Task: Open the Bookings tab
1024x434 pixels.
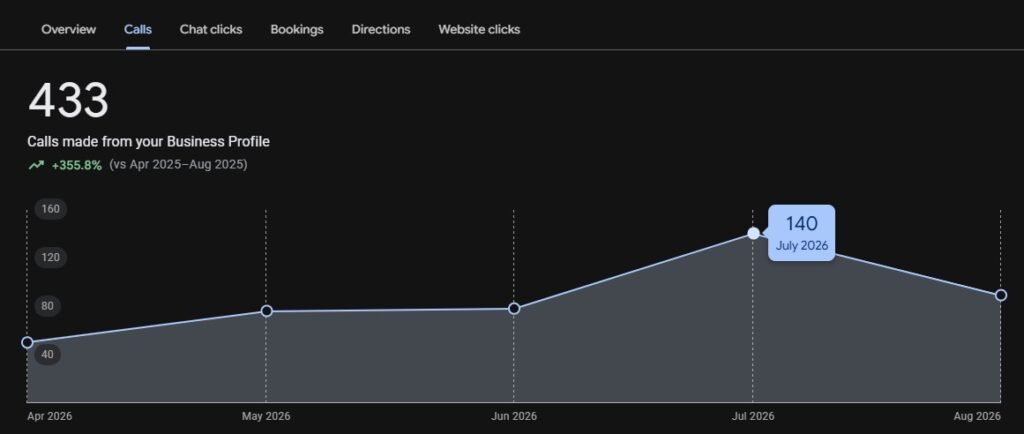Action: 296,29
